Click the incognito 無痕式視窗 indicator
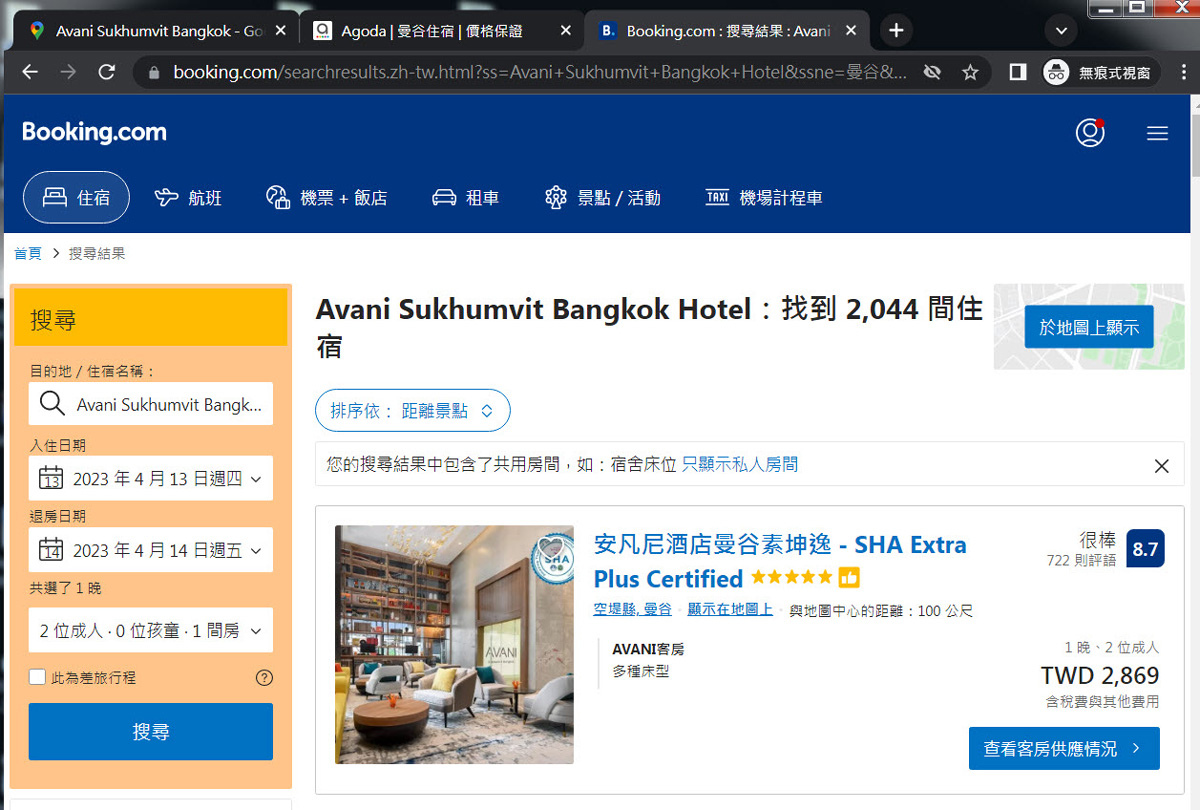 point(1099,72)
